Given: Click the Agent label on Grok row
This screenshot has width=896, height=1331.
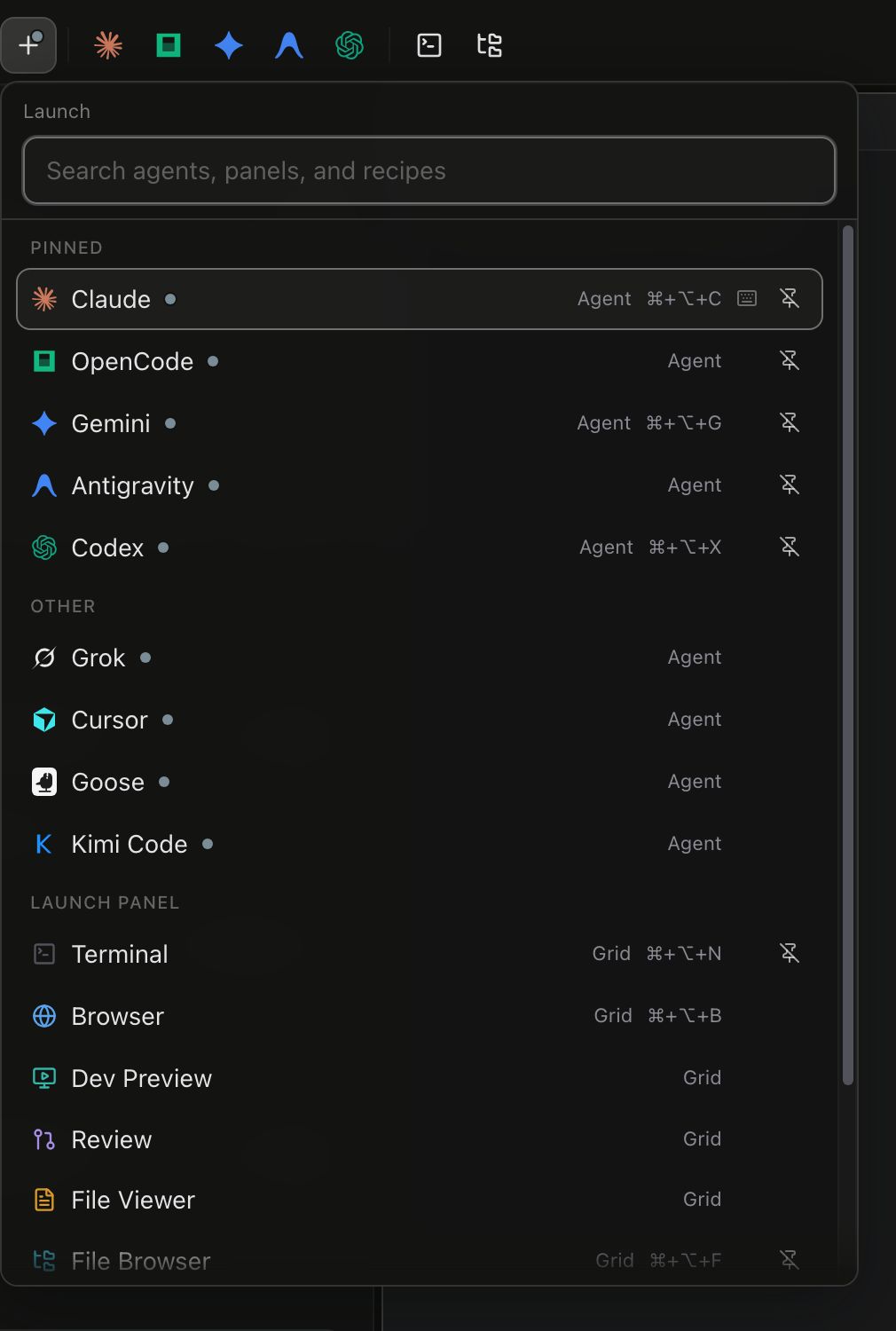Looking at the screenshot, I should pos(695,658).
